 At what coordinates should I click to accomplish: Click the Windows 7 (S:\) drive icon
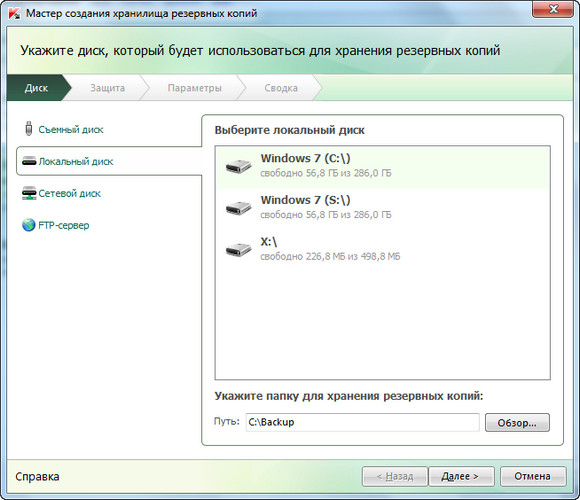pyautogui.click(x=239, y=207)
